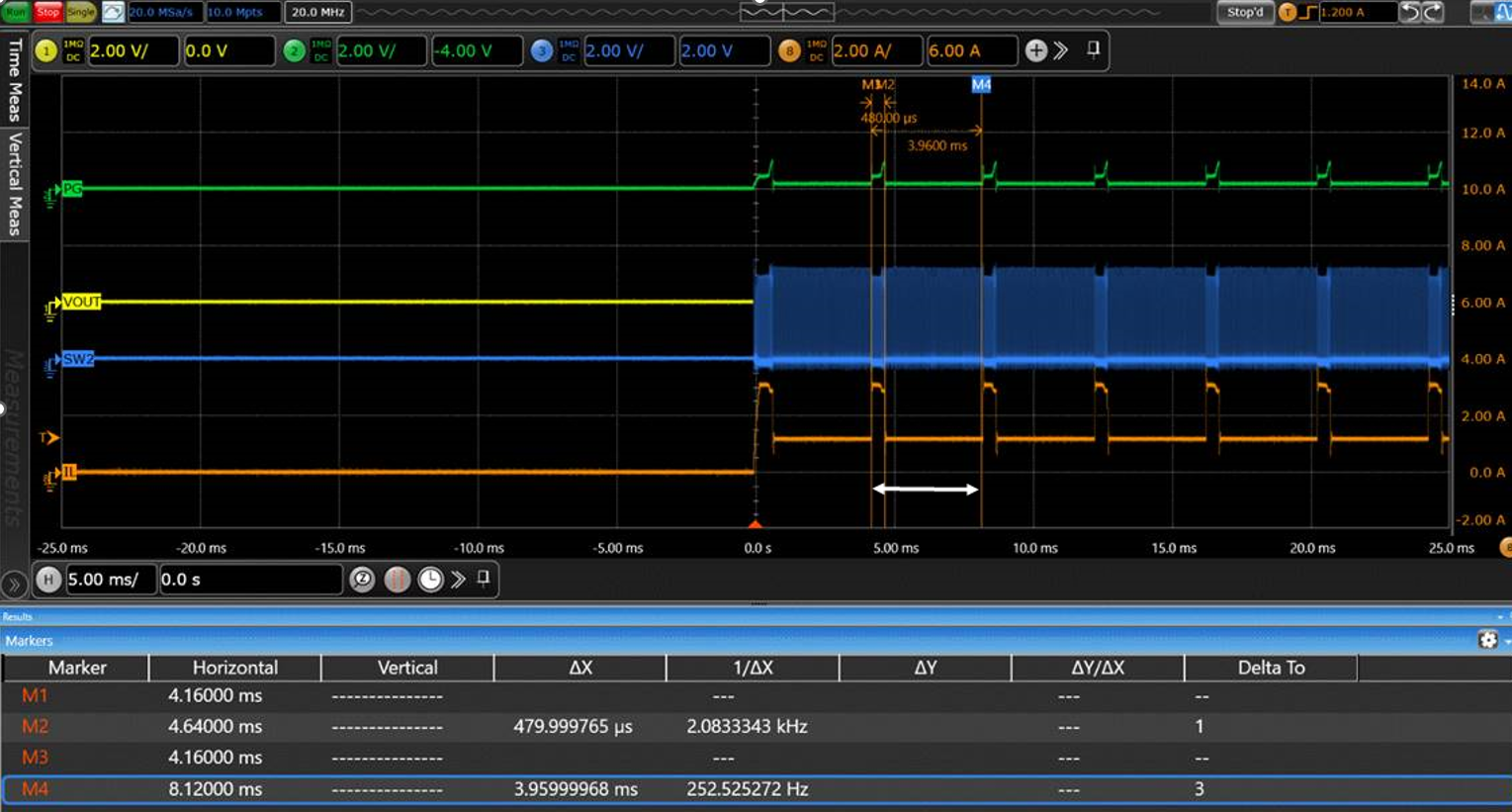Click channel 3 1MΩ DC coupling indicator
The height and width of the screenshot is (812, 1512).
[569, 50]
